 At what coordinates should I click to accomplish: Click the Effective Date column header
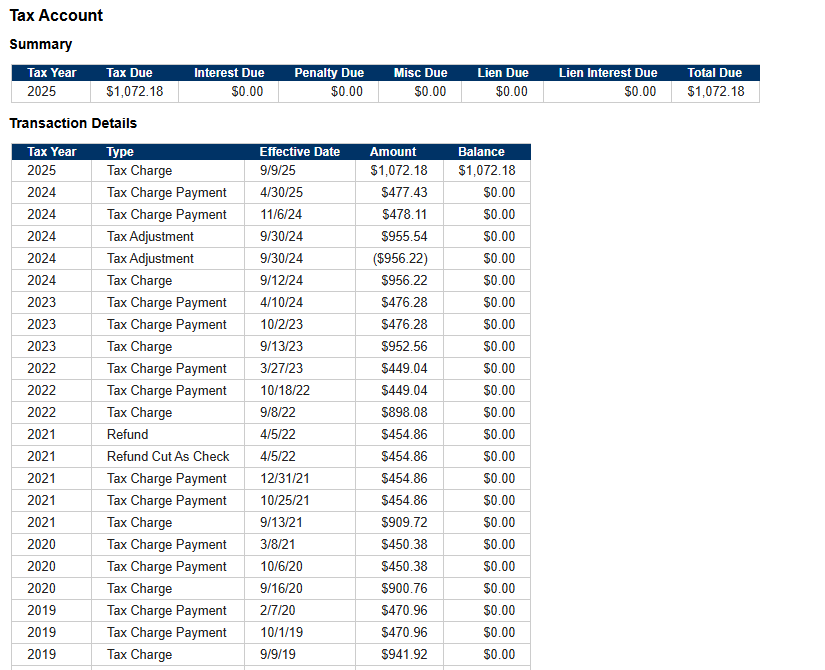[x=299, y=152]
